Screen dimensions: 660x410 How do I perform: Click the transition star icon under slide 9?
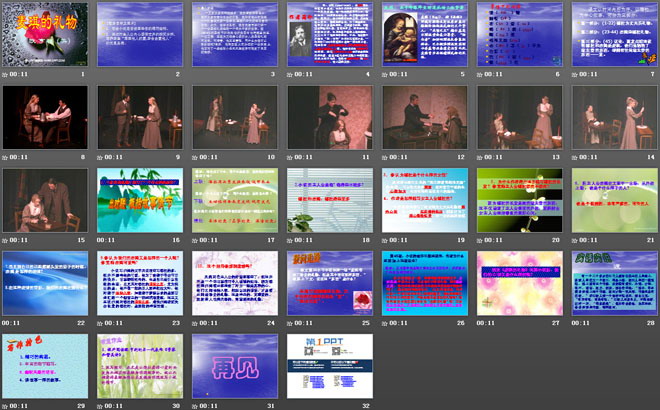(x=100, y=157)
